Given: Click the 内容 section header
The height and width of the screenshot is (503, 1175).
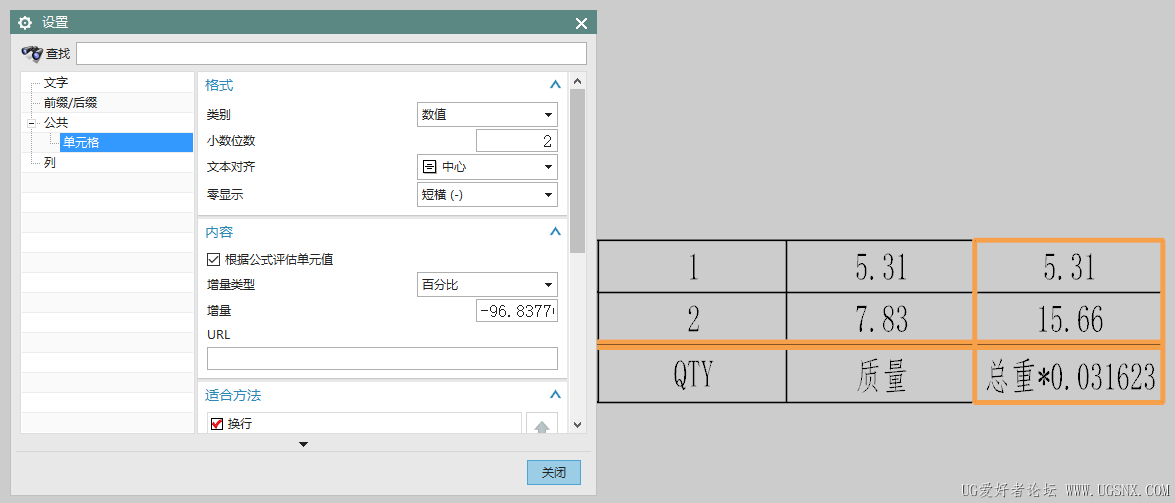Looking at the screenshot, I should pos(220,232).
